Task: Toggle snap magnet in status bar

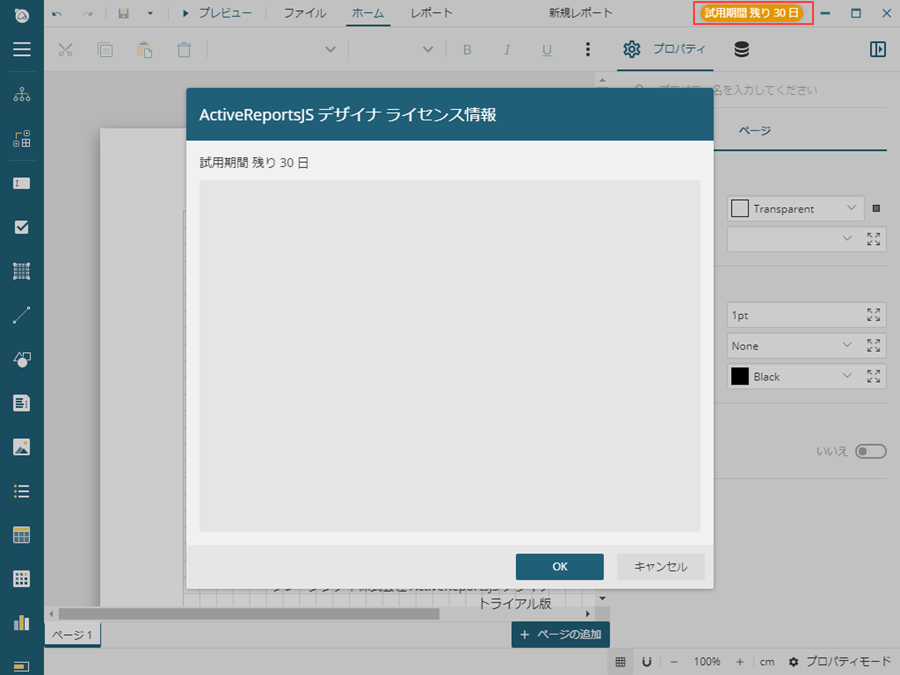Action: [x=647, y=662]
